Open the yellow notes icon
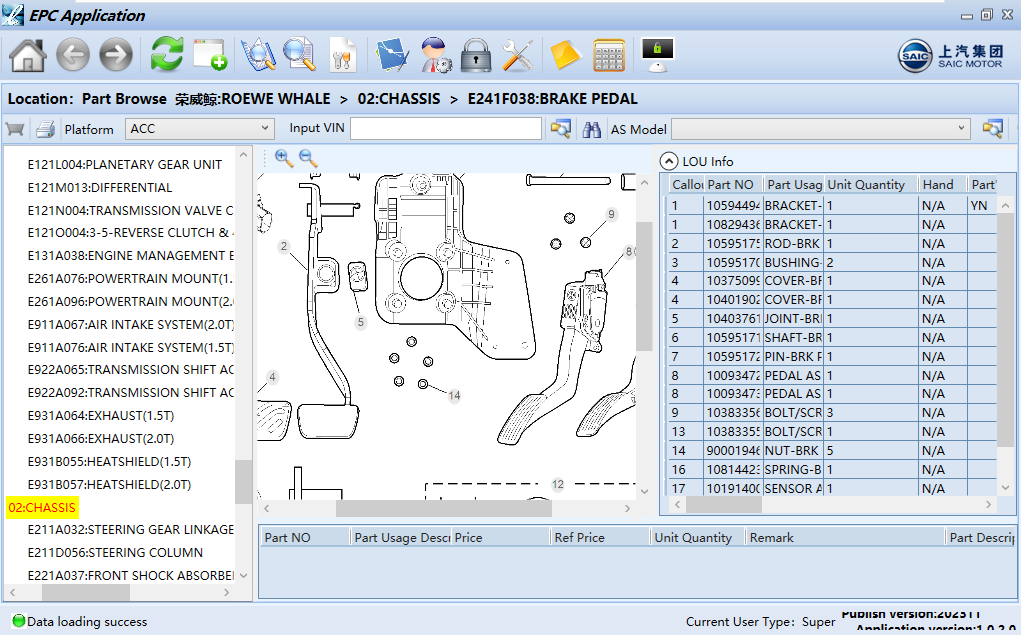Image resolution: width=1021 pixels, height=635 pixels. coord(566,56)
